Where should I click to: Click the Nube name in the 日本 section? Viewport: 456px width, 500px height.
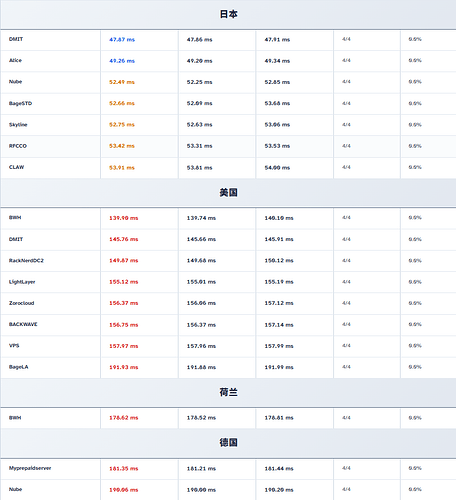click(15, 82)
